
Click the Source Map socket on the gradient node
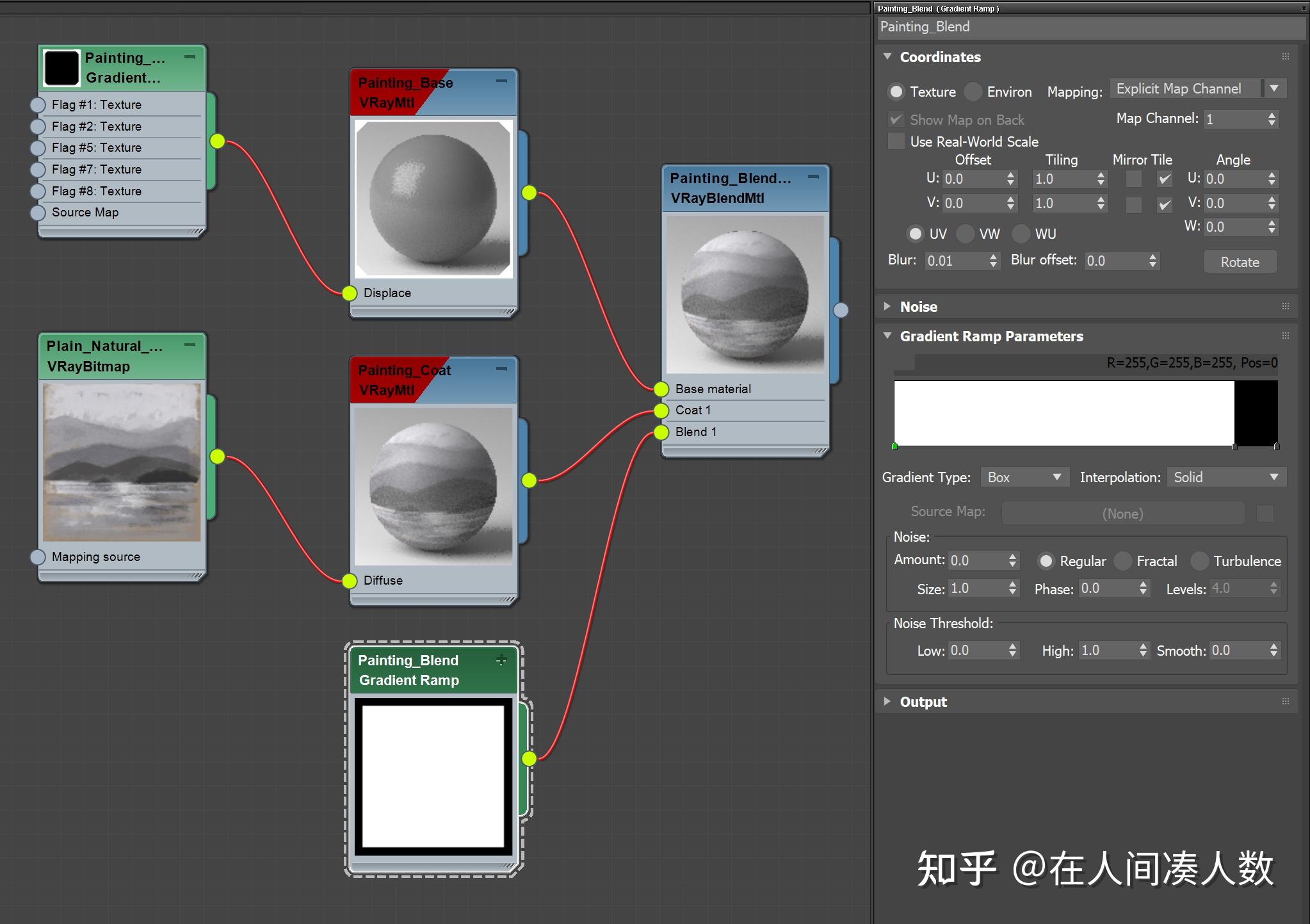38,212
